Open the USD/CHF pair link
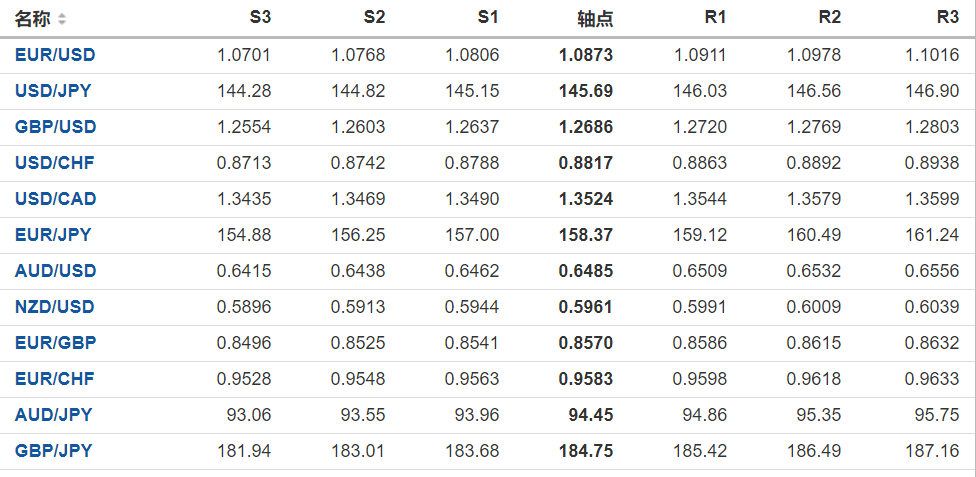Viewport: 976px width, 477px height. pos(54,163)
